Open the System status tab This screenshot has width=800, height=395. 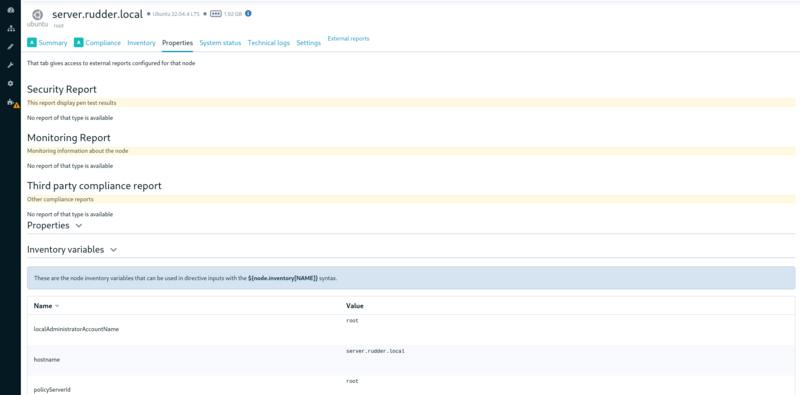click(220, 43)
